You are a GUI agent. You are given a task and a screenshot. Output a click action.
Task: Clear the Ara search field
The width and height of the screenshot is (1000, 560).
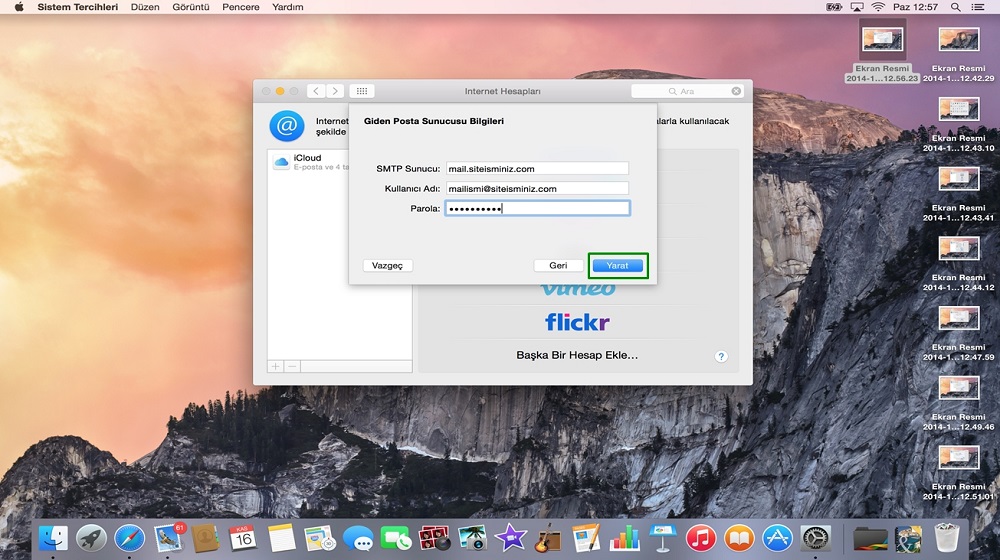[x=736, y=91]
